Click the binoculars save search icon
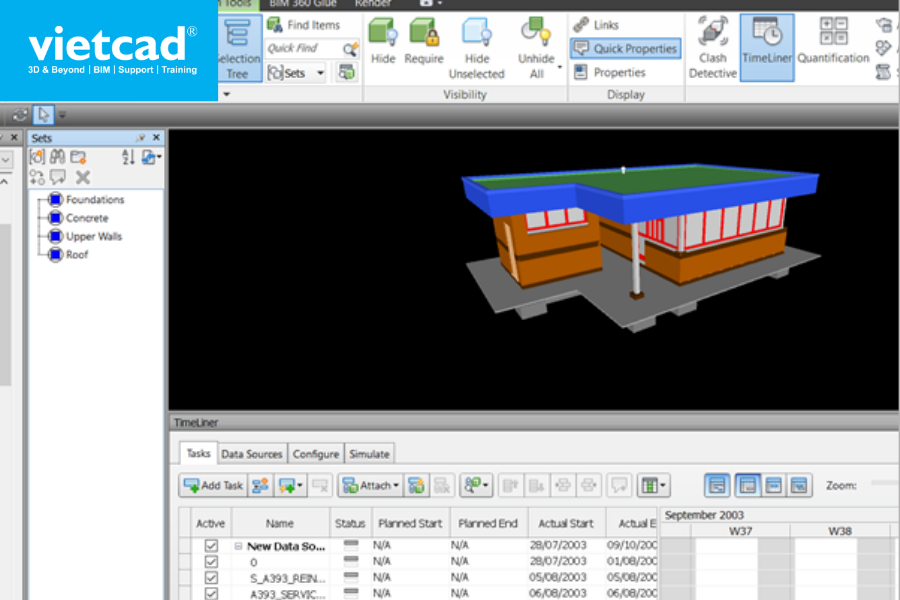 (57, 157)
